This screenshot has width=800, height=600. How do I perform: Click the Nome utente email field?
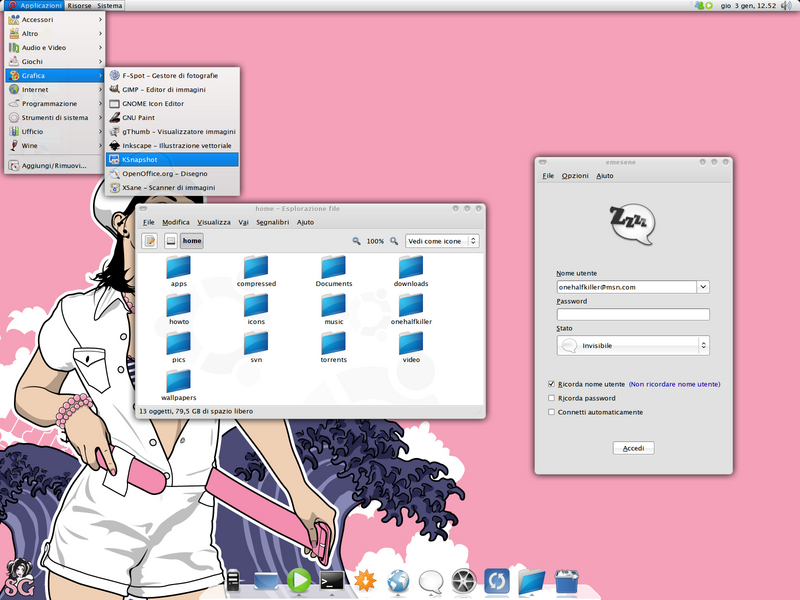click(x=627, y=287)
